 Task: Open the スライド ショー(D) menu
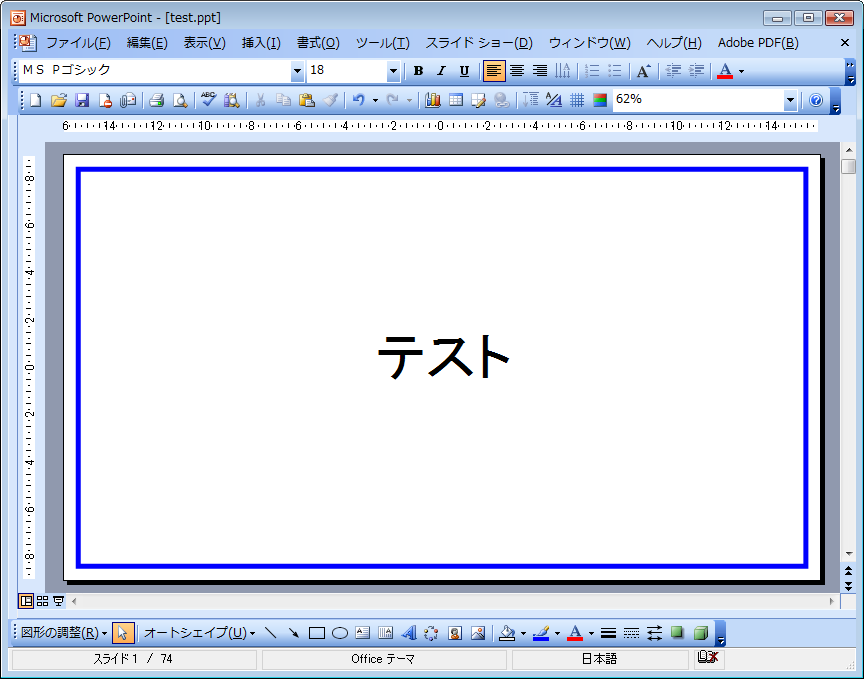(x=479, y=43)
